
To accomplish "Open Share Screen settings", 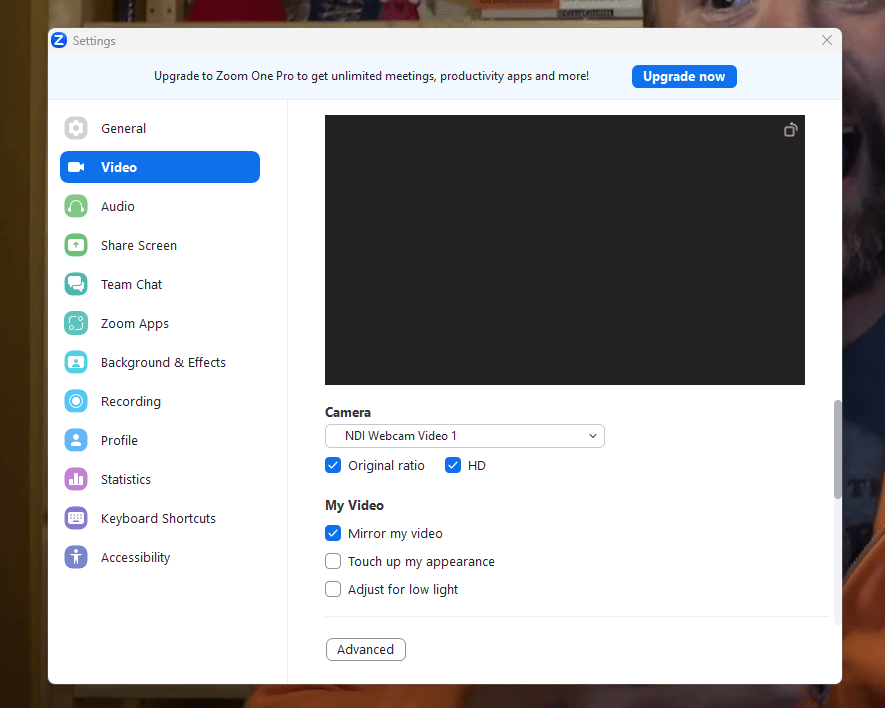I will pyautogui.click(x=160, y=245).
